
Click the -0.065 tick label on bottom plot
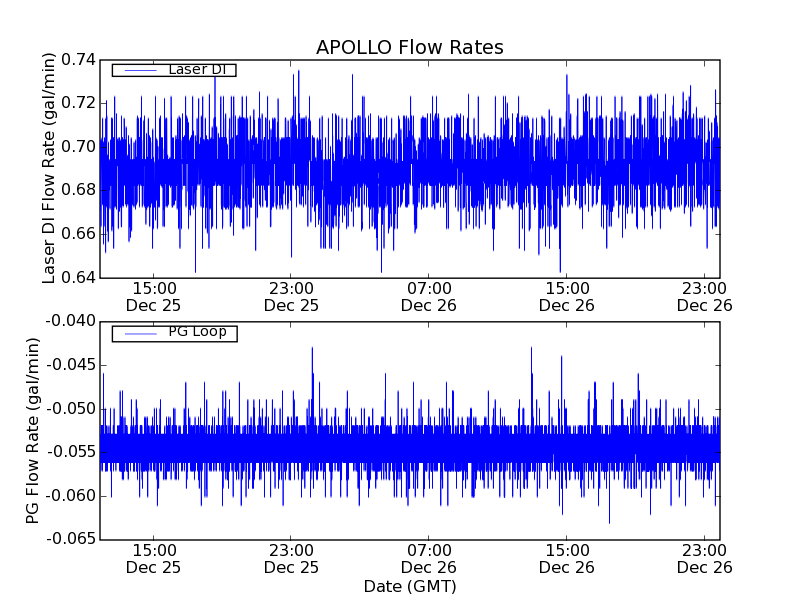[71, 539]
